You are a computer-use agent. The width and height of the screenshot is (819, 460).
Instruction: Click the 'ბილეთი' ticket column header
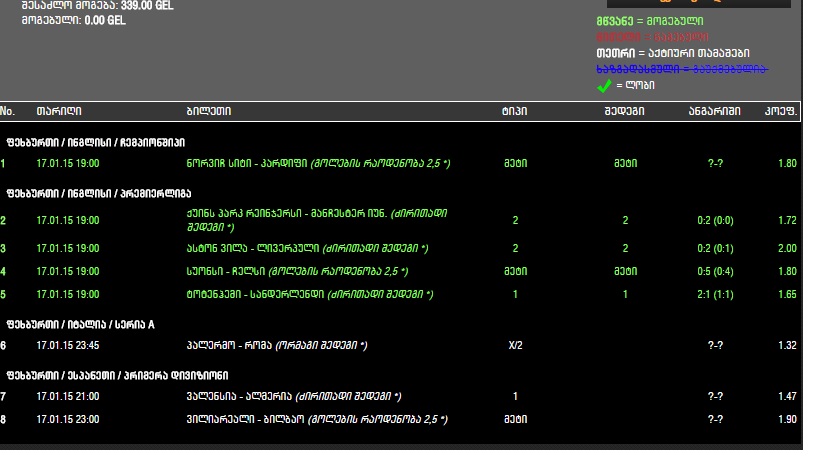pos(208,111)
